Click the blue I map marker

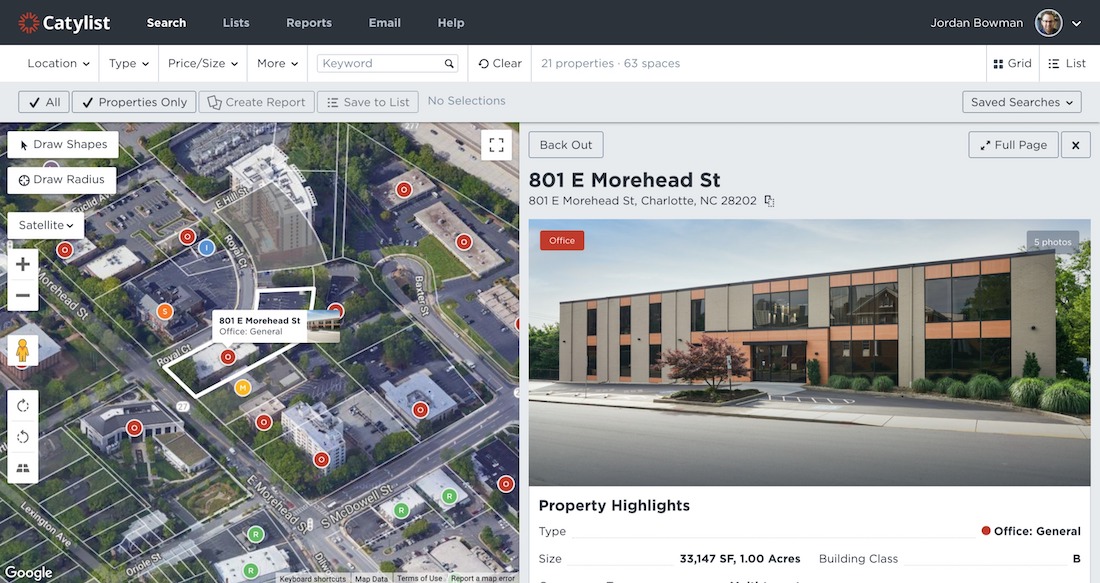coord(206,247)
